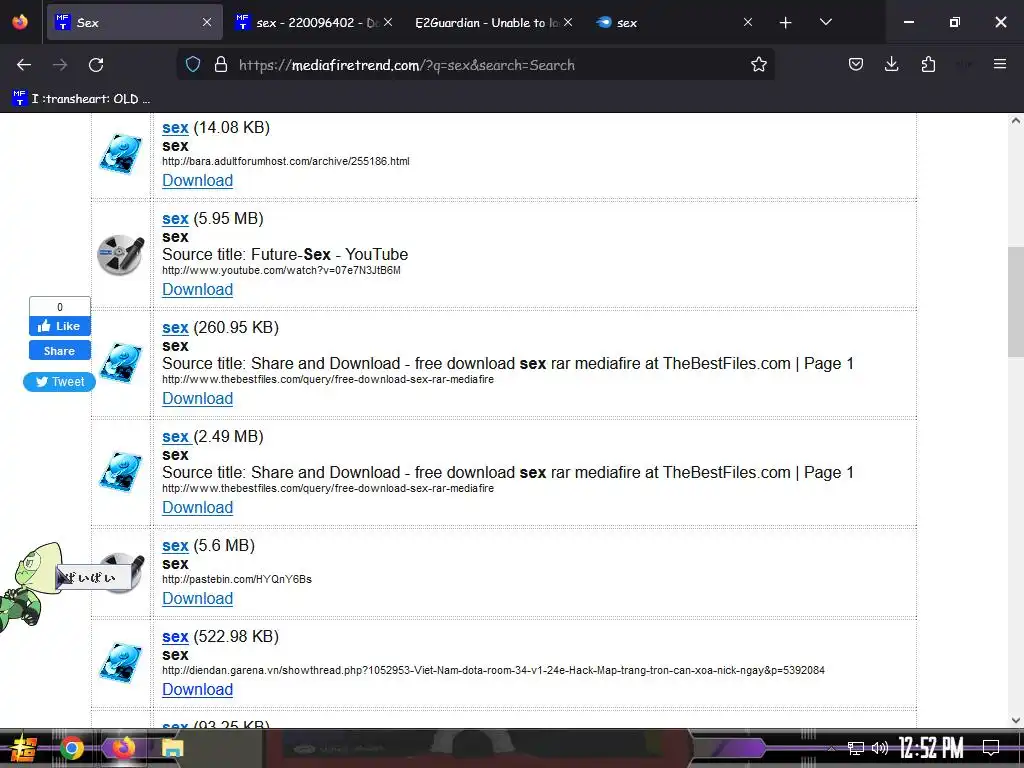This screenshot has width=1024, height=768.
Task: Switch to the last 'sex' tab
Action: click(675, 23)
